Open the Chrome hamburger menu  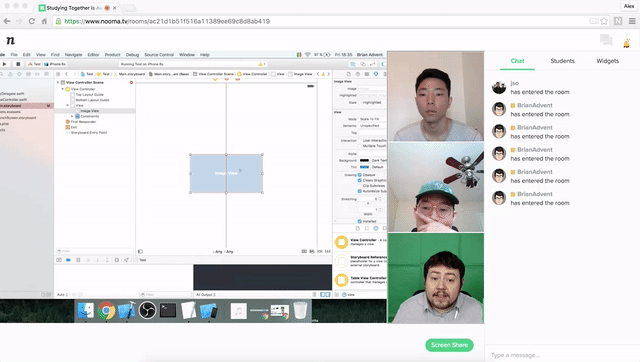tap(632, 21)
